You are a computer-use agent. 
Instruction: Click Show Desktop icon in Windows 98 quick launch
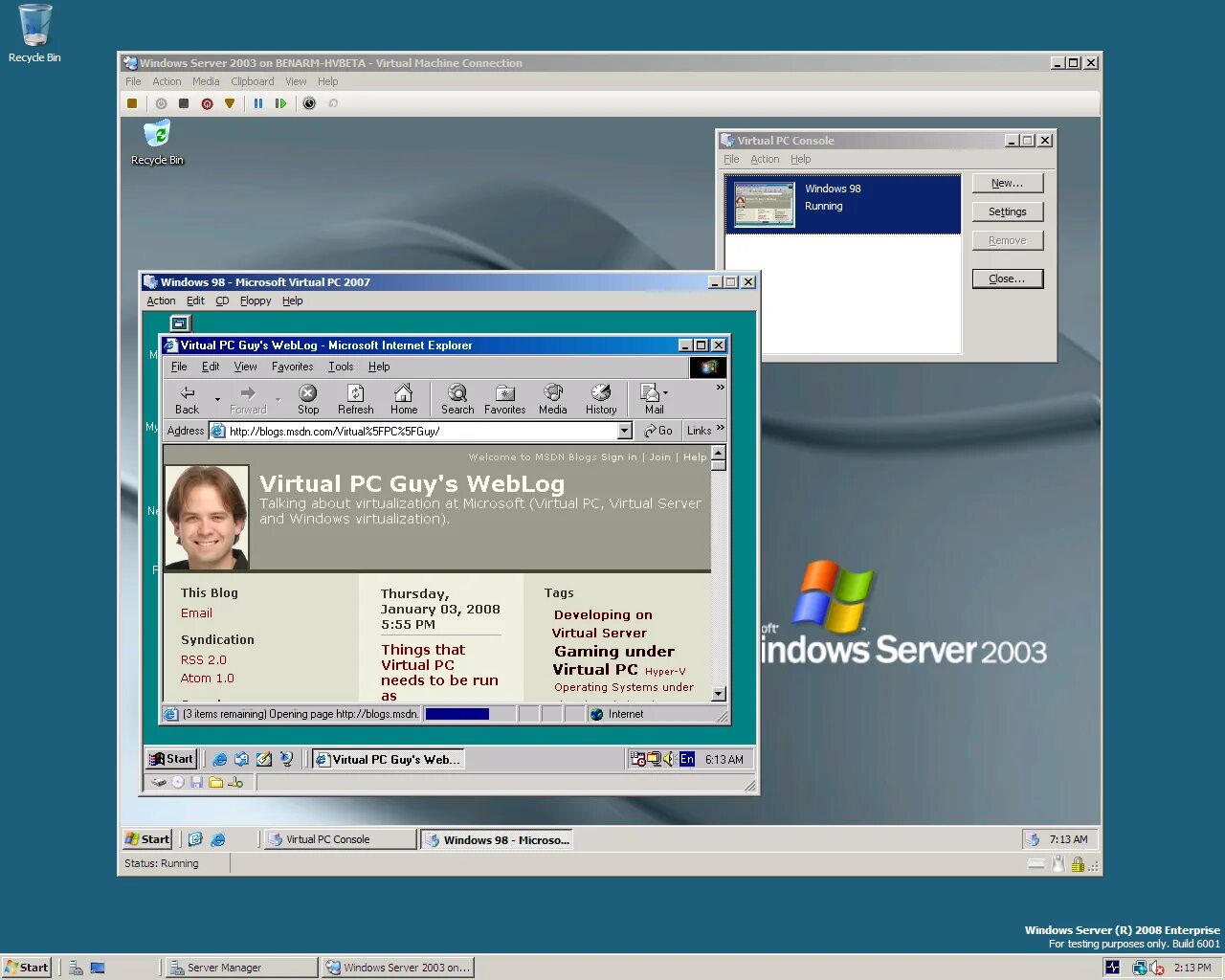264,759
